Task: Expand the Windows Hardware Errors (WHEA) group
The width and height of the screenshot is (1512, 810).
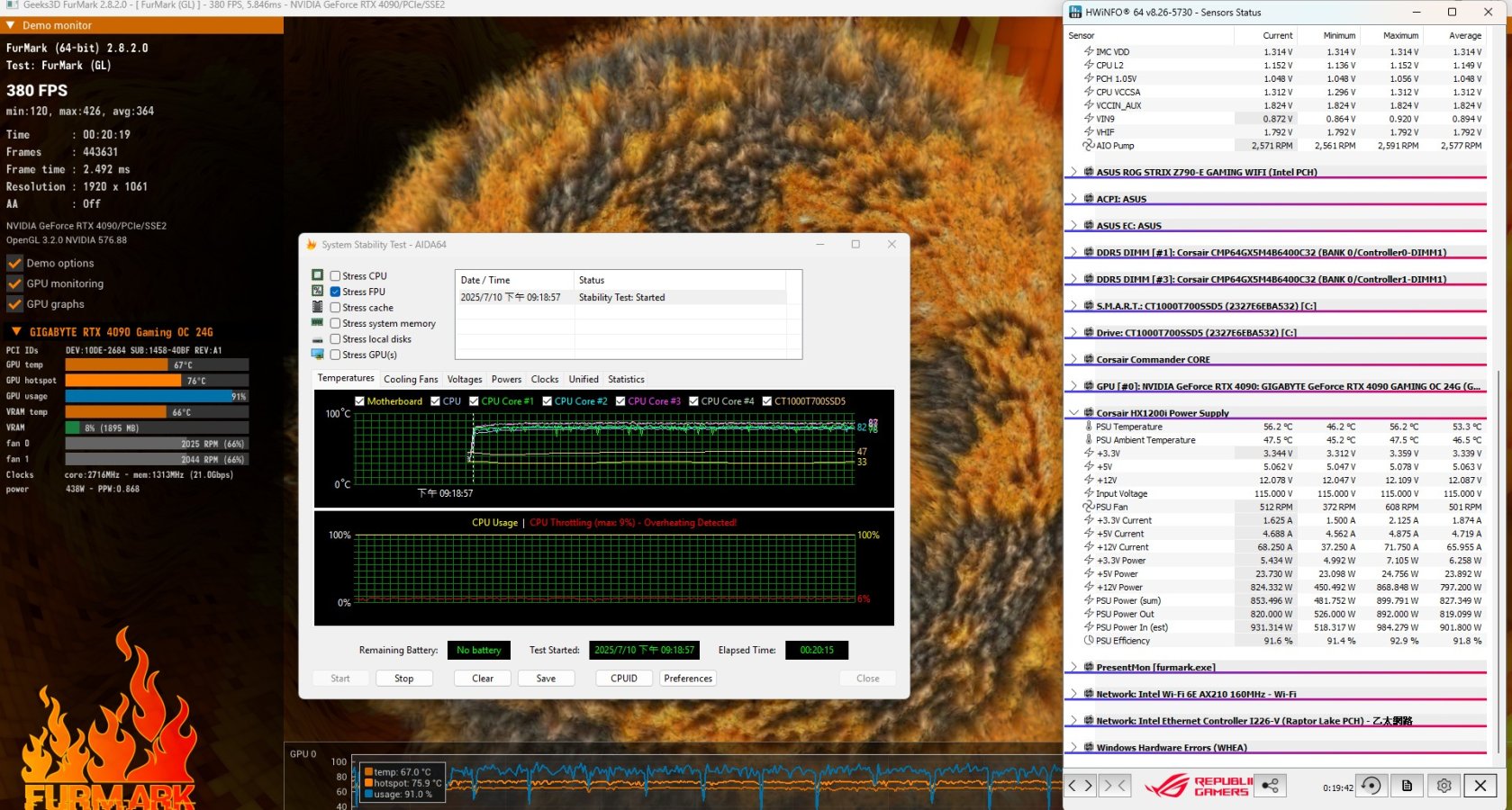Action: click(1073, 748)
